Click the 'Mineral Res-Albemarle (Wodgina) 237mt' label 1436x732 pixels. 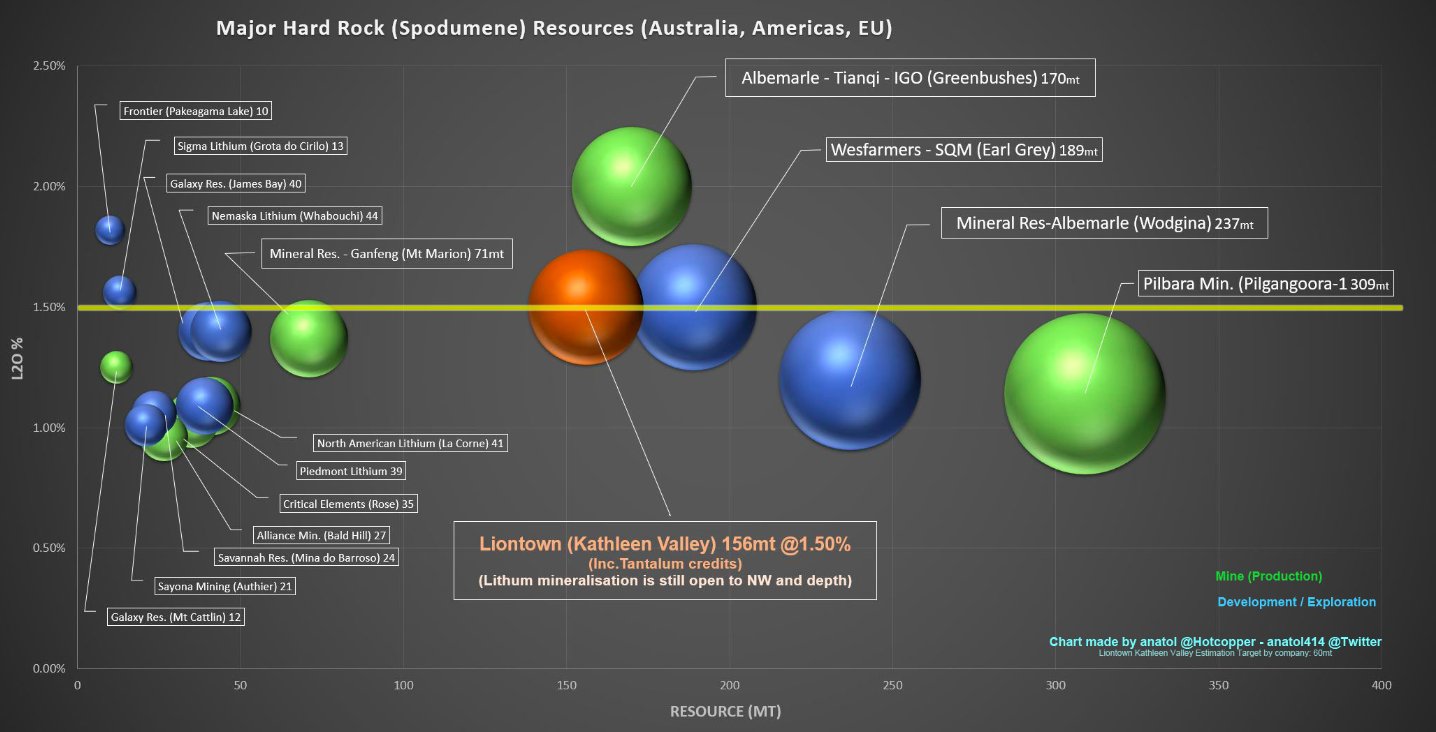click(x=1104, y=223)
